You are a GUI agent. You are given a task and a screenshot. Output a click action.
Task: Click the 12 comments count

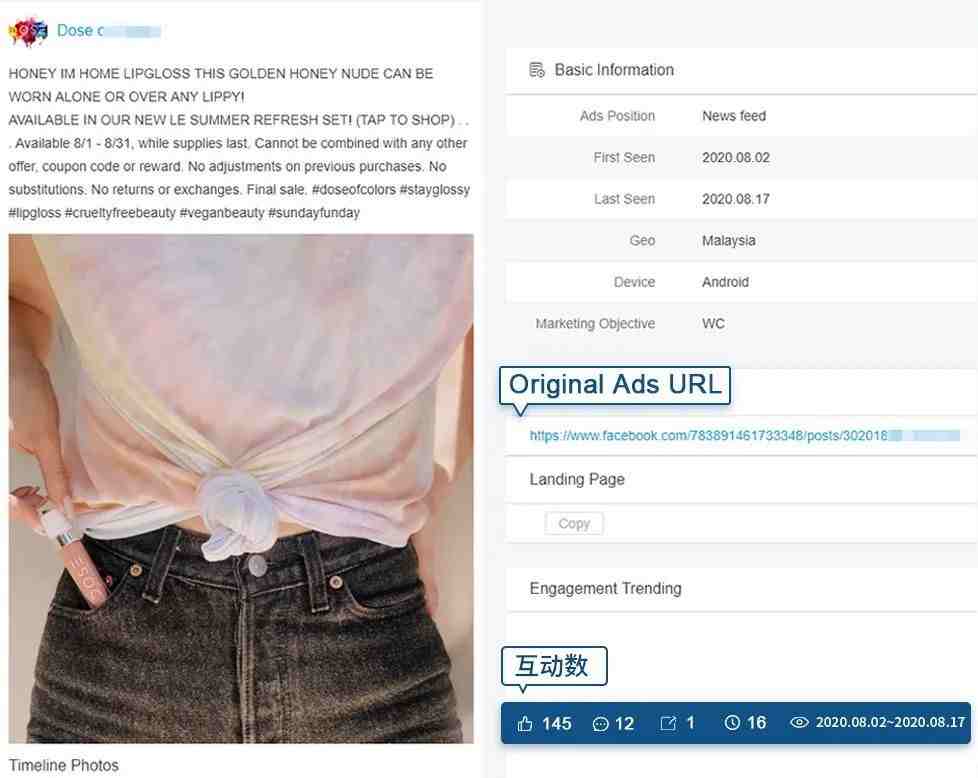(624, 724)
